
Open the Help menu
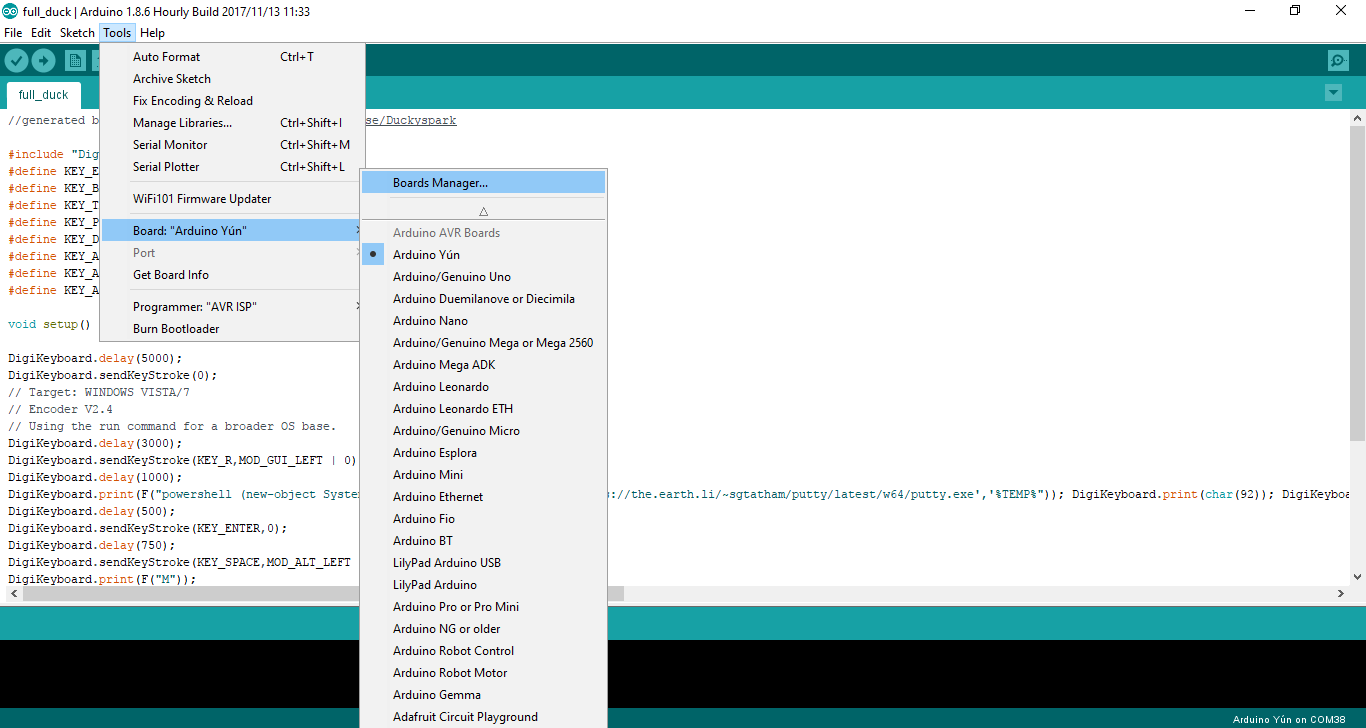point(152,33)
